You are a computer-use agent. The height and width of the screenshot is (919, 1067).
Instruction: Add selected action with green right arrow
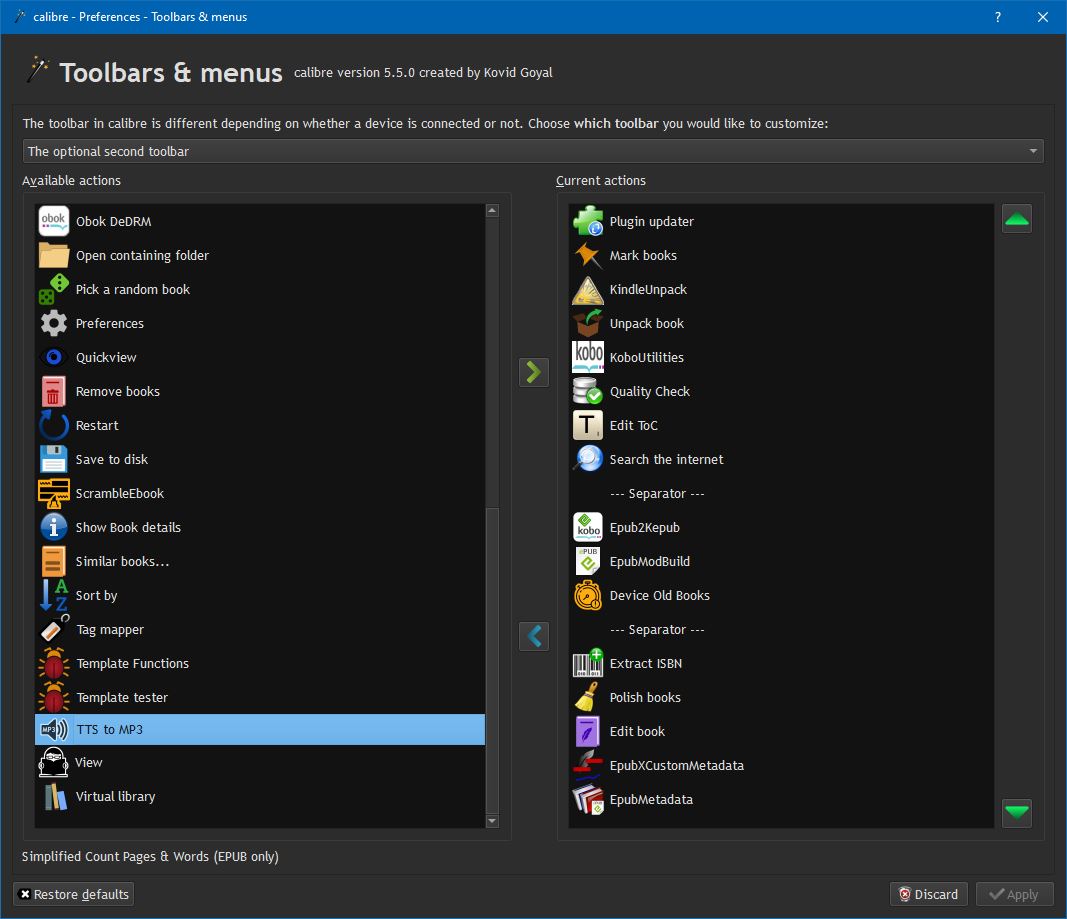point(534,372)
